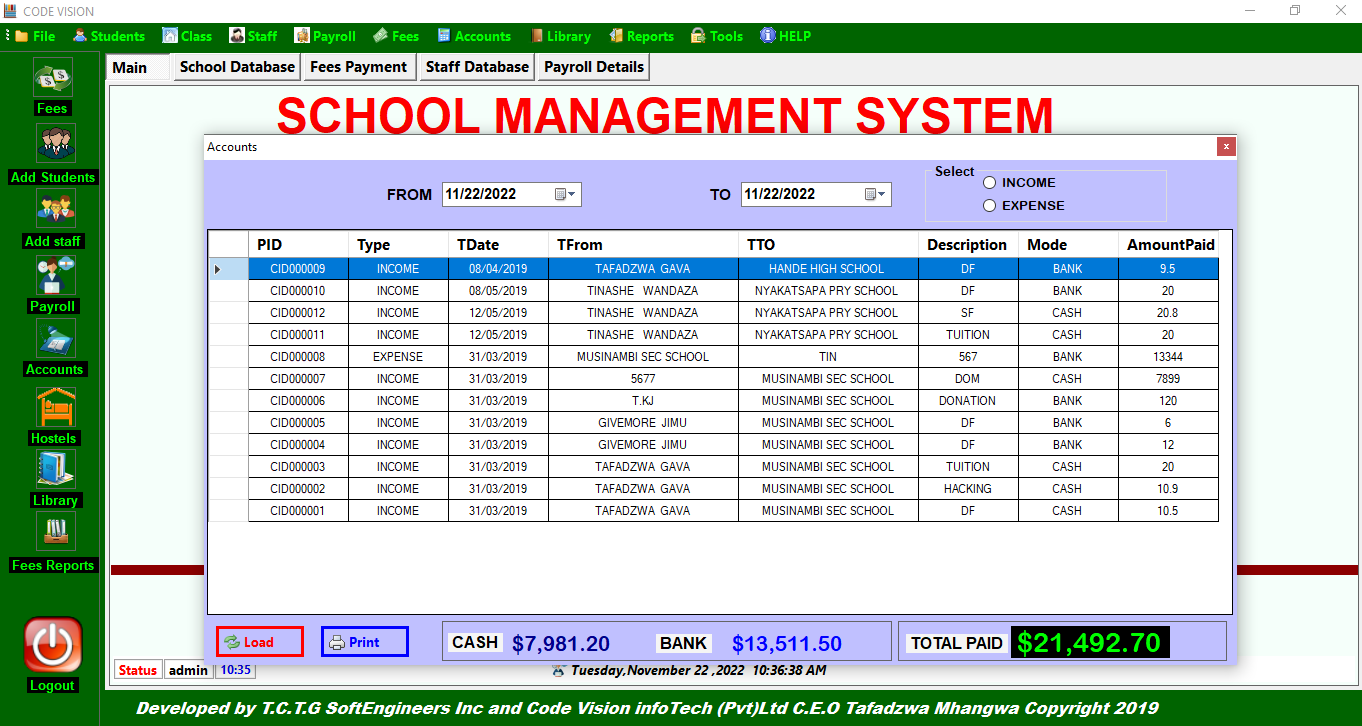Click the red Logout power icon
The image size is (1362, 726).
click(x=53, y=645)
